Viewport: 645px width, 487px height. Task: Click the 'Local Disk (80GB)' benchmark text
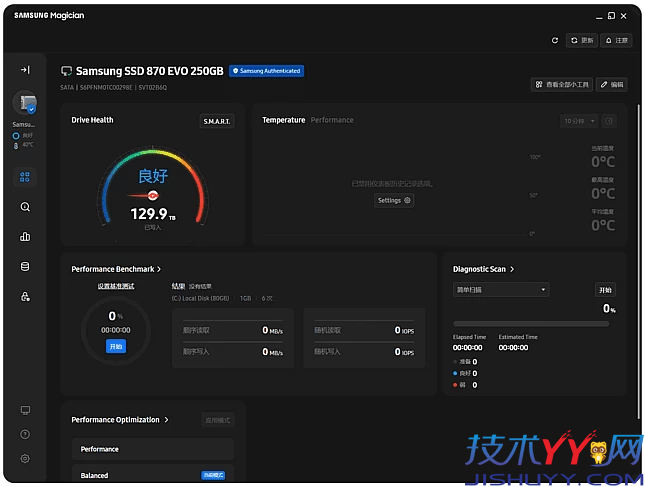point(200,298)
